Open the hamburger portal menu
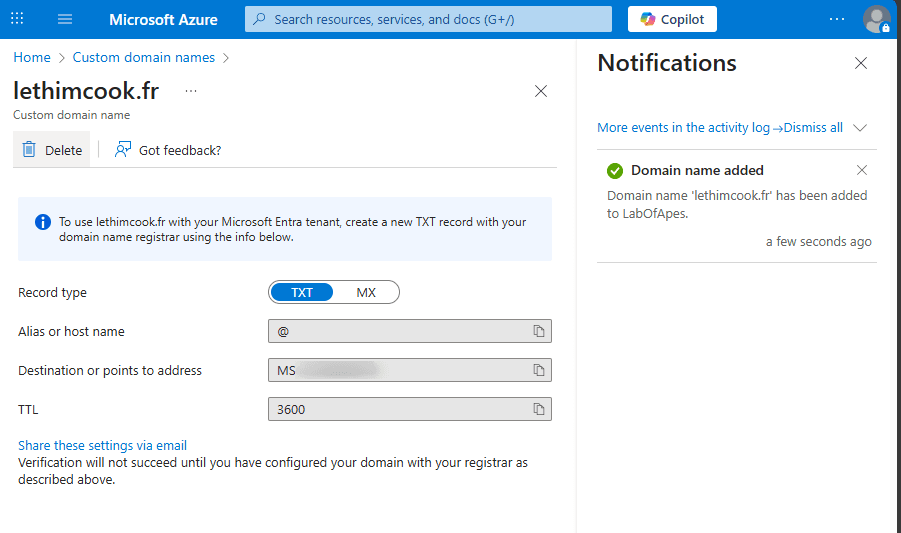Viewport: 901px width, 533px height. coord(65,19)
